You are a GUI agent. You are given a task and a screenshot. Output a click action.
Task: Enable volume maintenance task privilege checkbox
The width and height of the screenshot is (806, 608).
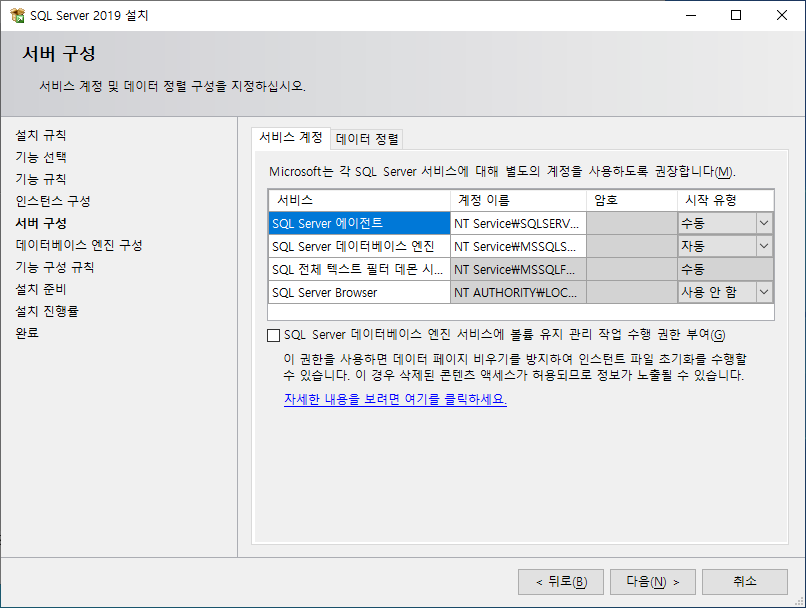pyautogui.click(x=273, y=336)
